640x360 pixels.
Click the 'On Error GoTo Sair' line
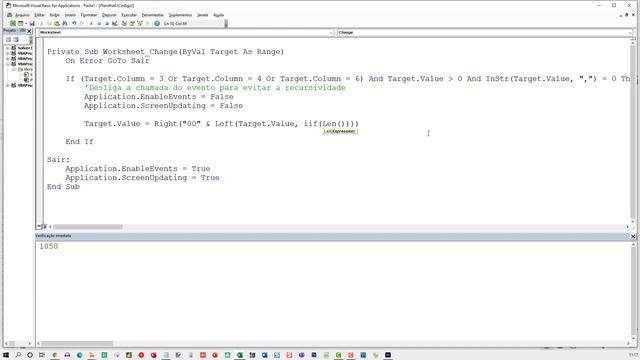click(x=107, y=60)
